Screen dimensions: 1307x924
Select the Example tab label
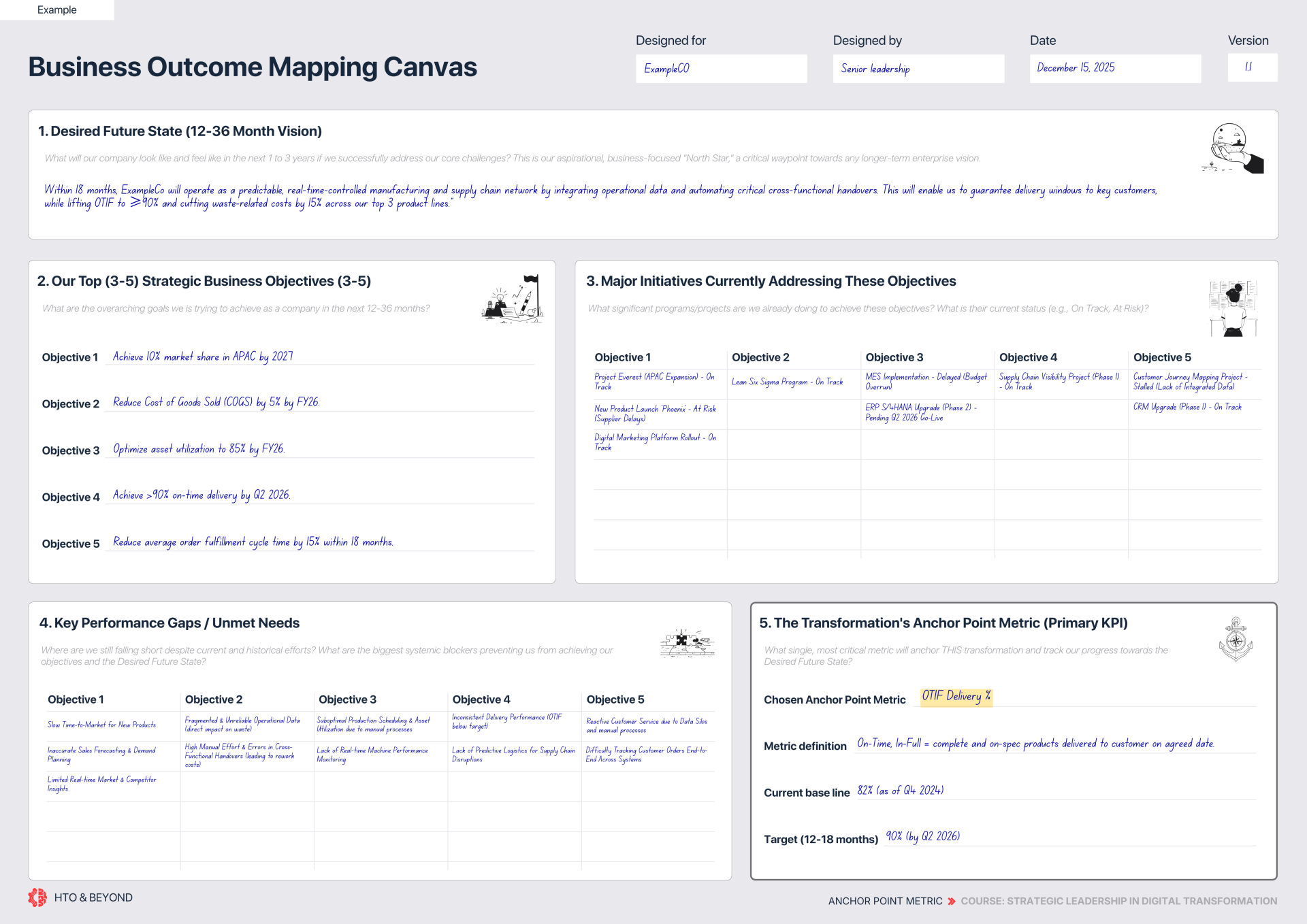(x=57, y=10)
